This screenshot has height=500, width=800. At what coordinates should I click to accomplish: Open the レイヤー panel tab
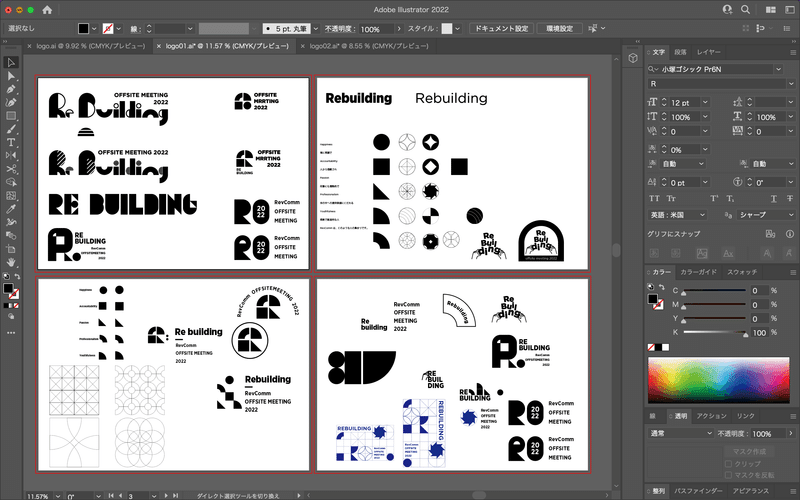pyautogui.click(x=709, y=52)
